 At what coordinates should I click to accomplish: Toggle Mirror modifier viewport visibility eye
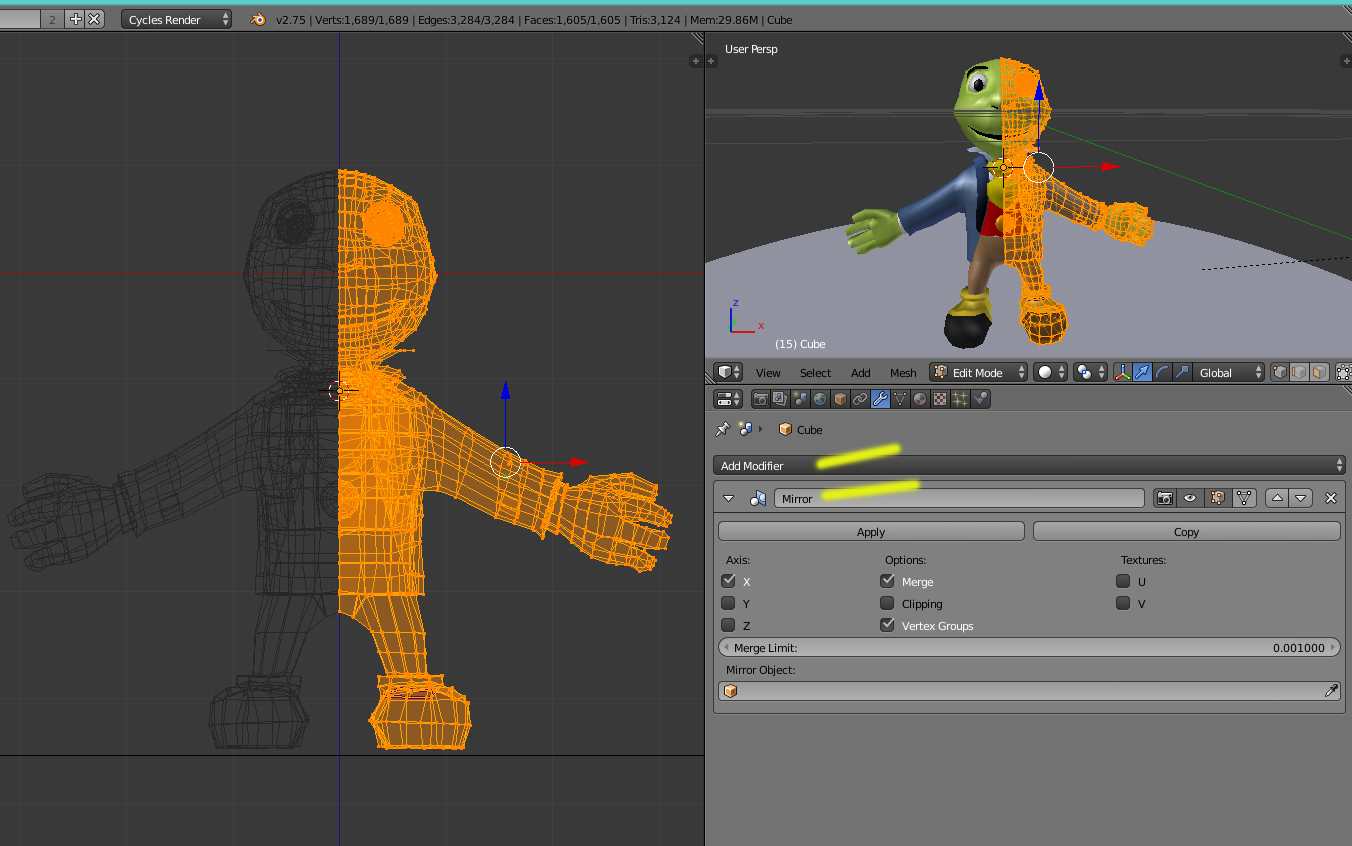1190,498
